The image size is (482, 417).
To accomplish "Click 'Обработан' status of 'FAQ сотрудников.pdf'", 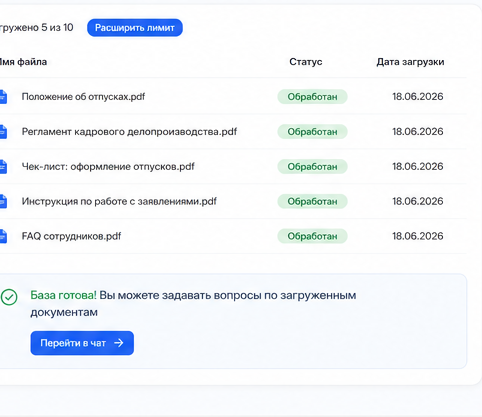I will coord(312,236).
